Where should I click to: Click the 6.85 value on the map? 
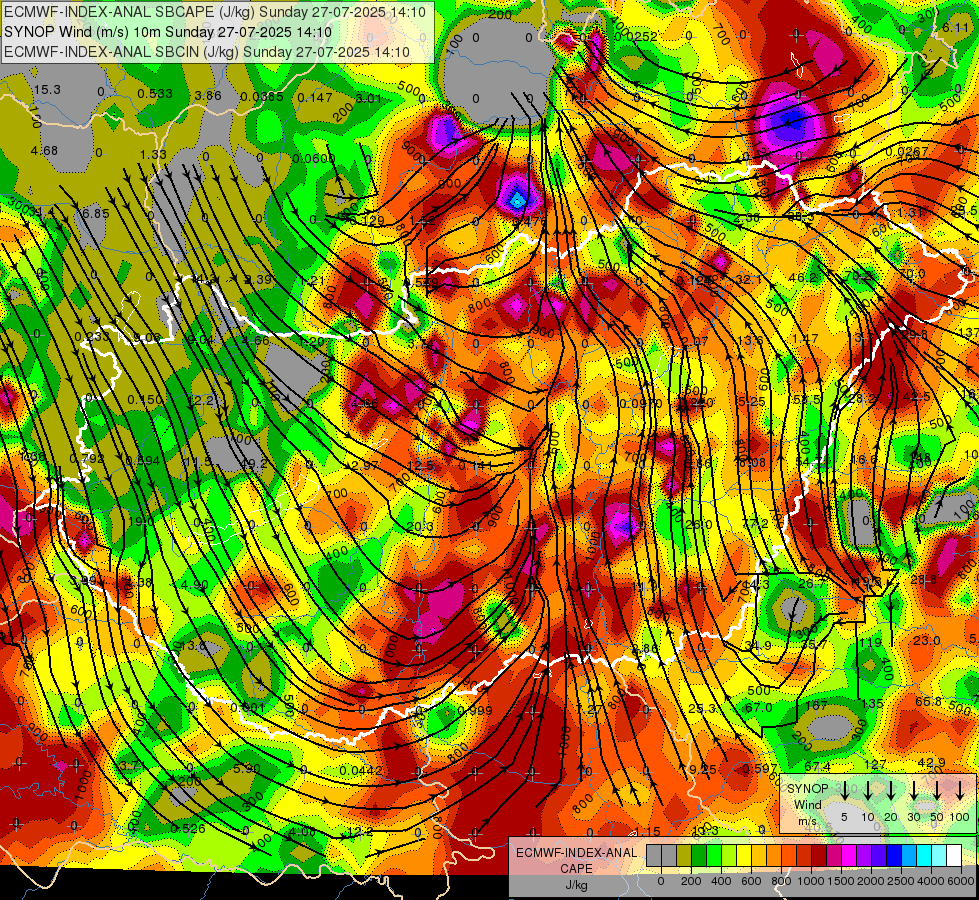click(x=96, y=214)
